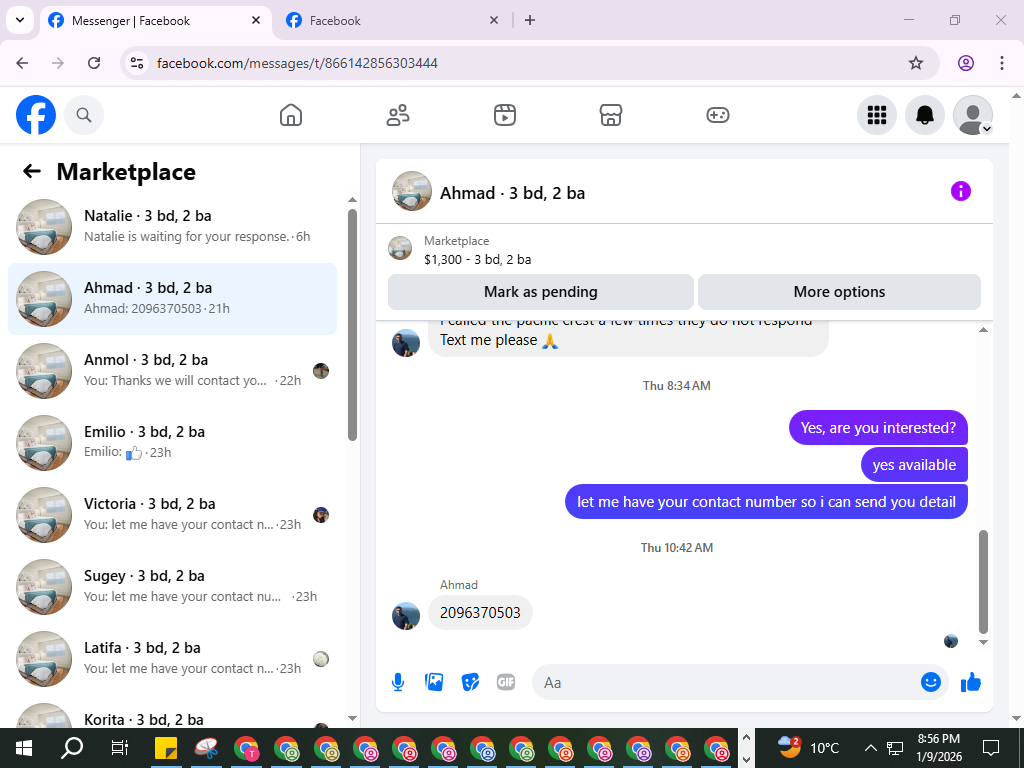Image resolution: width=1024 pixels, height=768 pixels.
Task: Choose a GIF icon
Action: click(506, 682)
